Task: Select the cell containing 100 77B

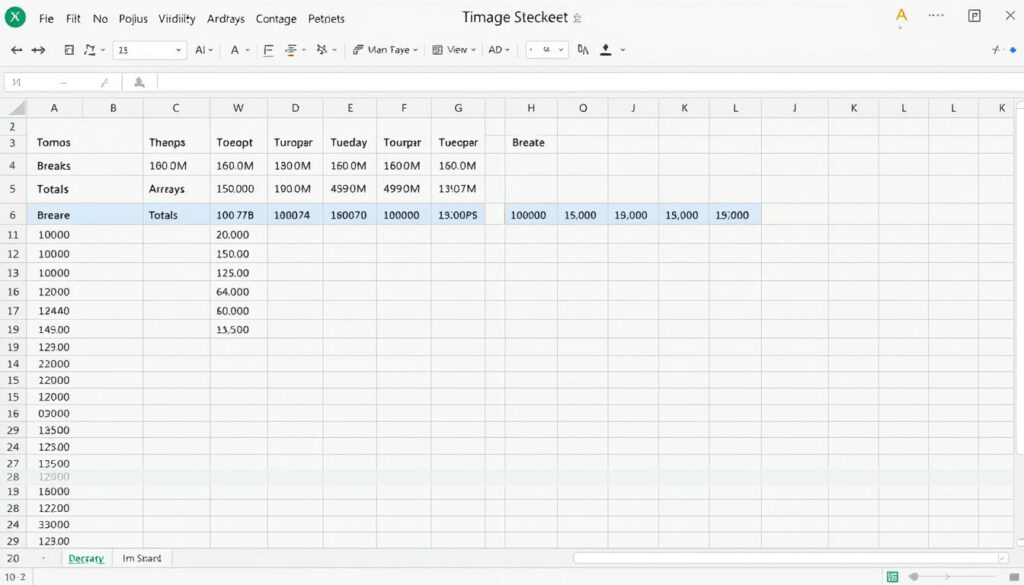Action: click(238, 215)
